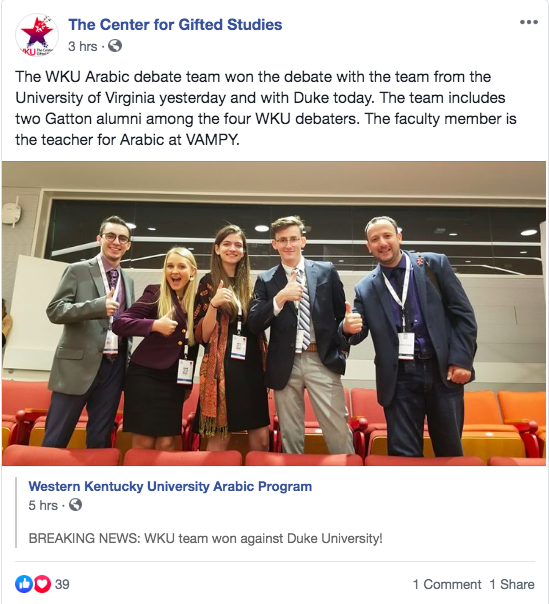
Task: Show who reacted via the 39 count
Action: coord(62,584)
